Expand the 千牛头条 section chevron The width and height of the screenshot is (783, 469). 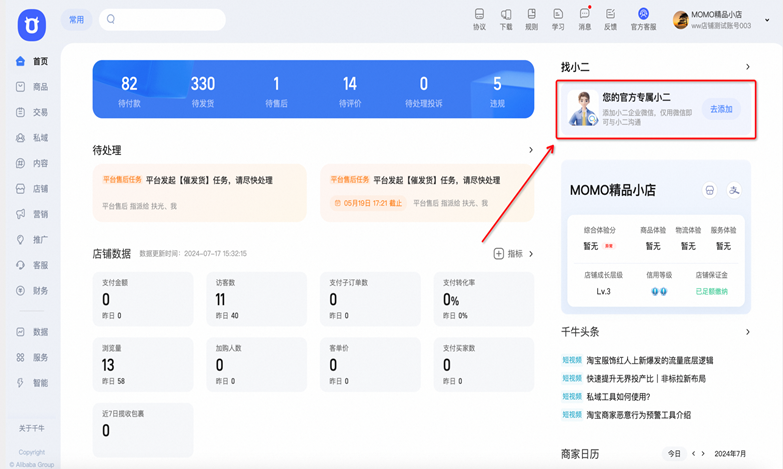pos(748,332)
